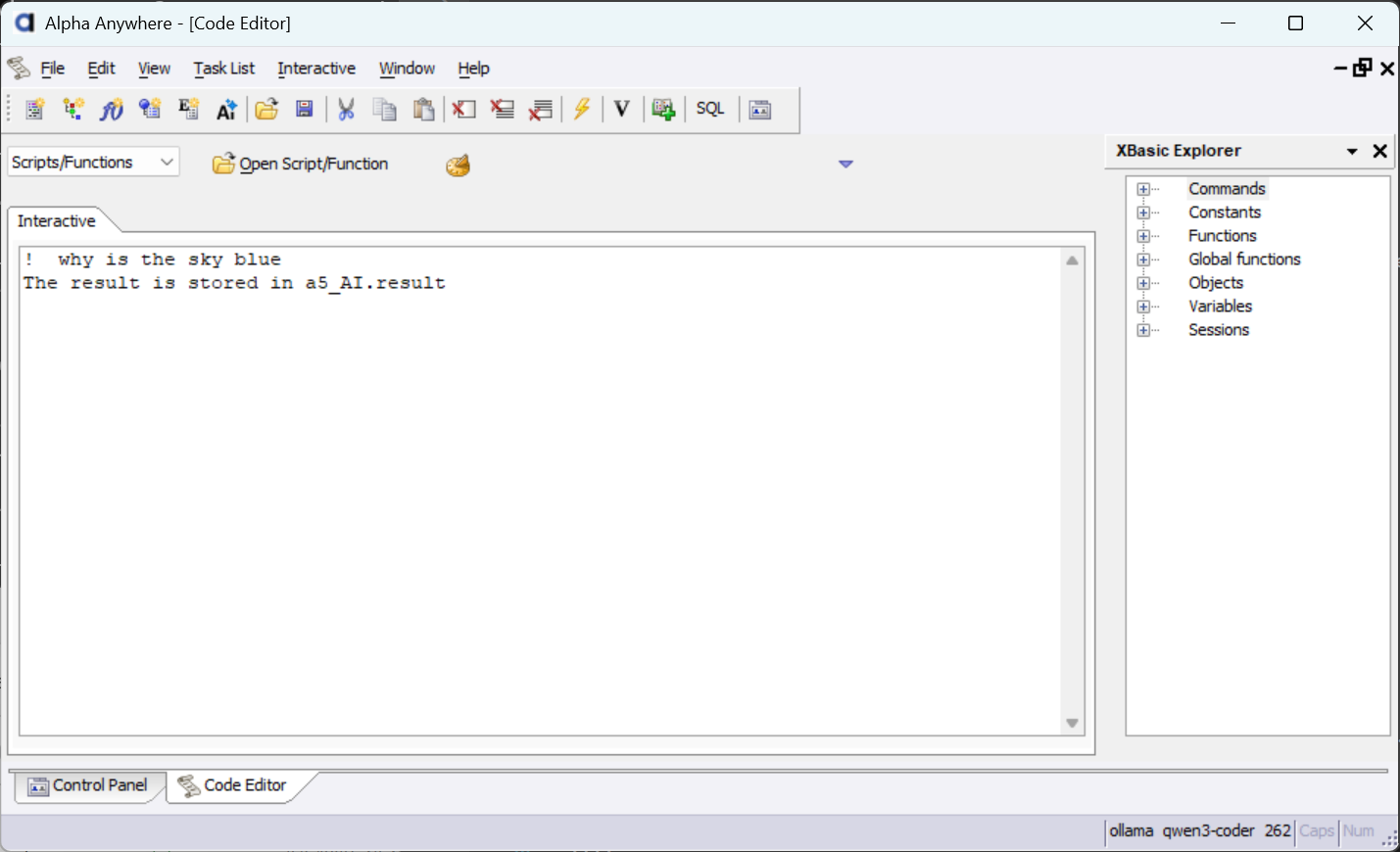
Task: Click the paint palette icon
Action: pyautogui.click(x=458, y=165)
